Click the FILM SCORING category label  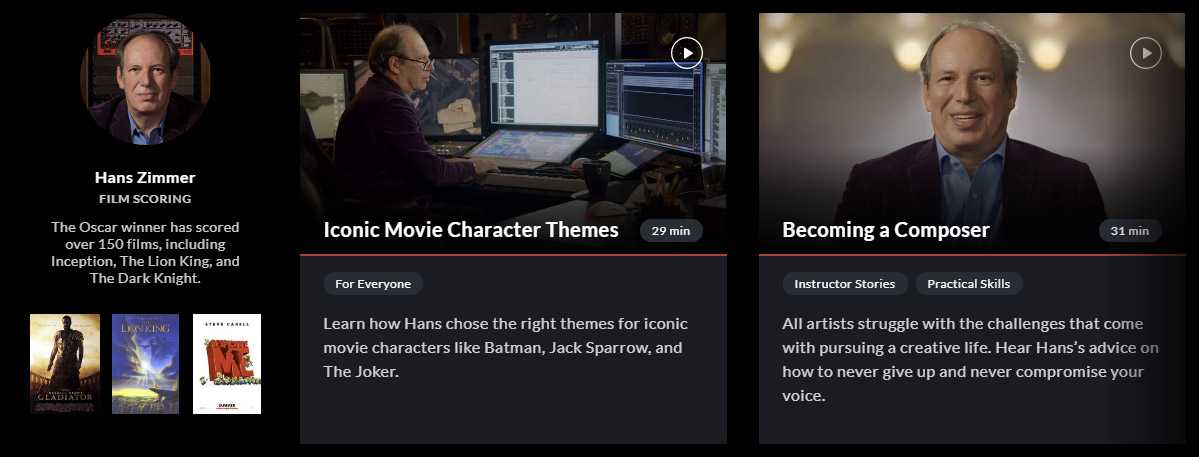pyautogui.click(x=145, y=199)
